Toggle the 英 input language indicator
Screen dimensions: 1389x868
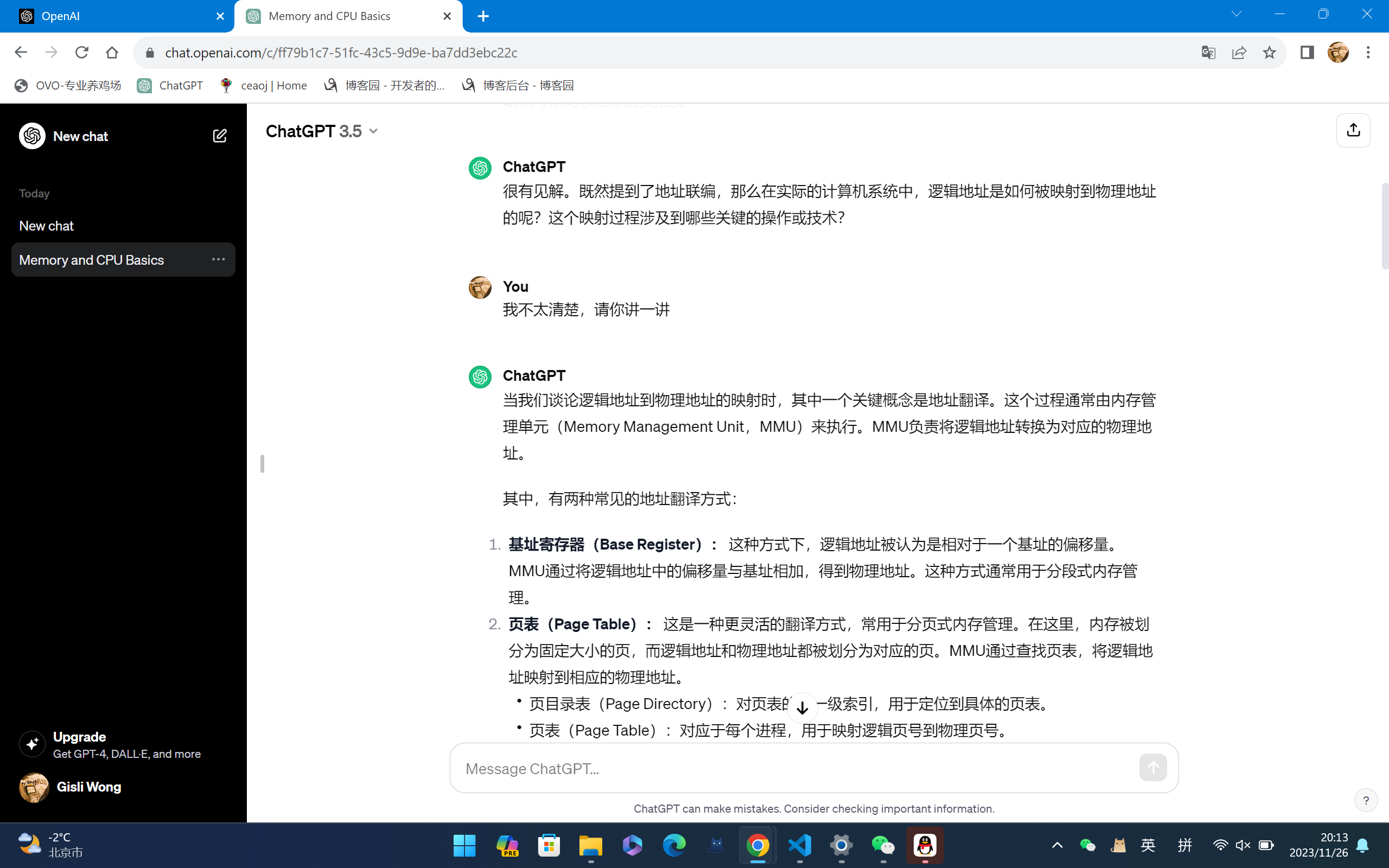click(x=1148, y=845)
